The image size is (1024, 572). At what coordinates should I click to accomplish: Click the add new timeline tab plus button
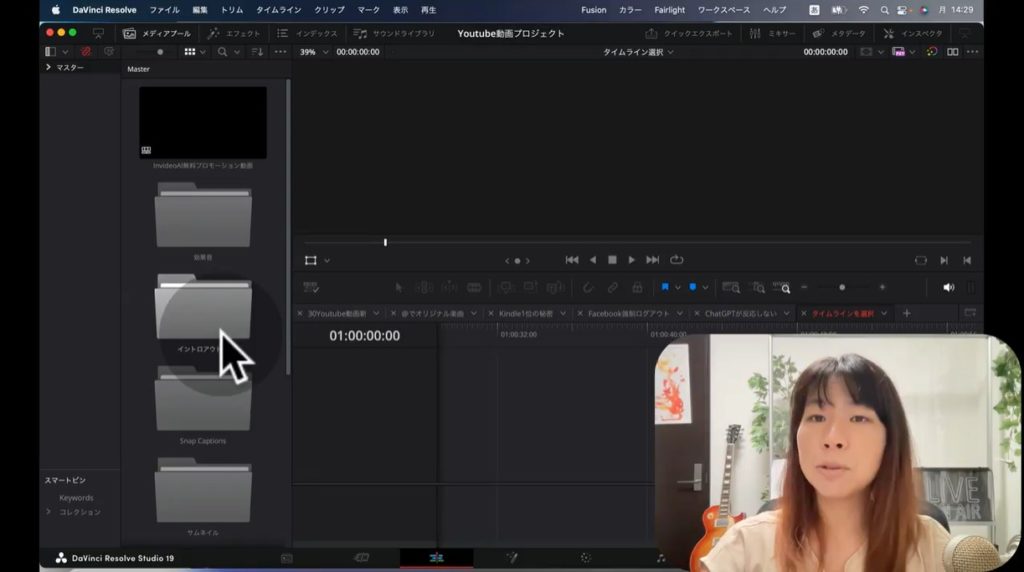pos(907,313)
